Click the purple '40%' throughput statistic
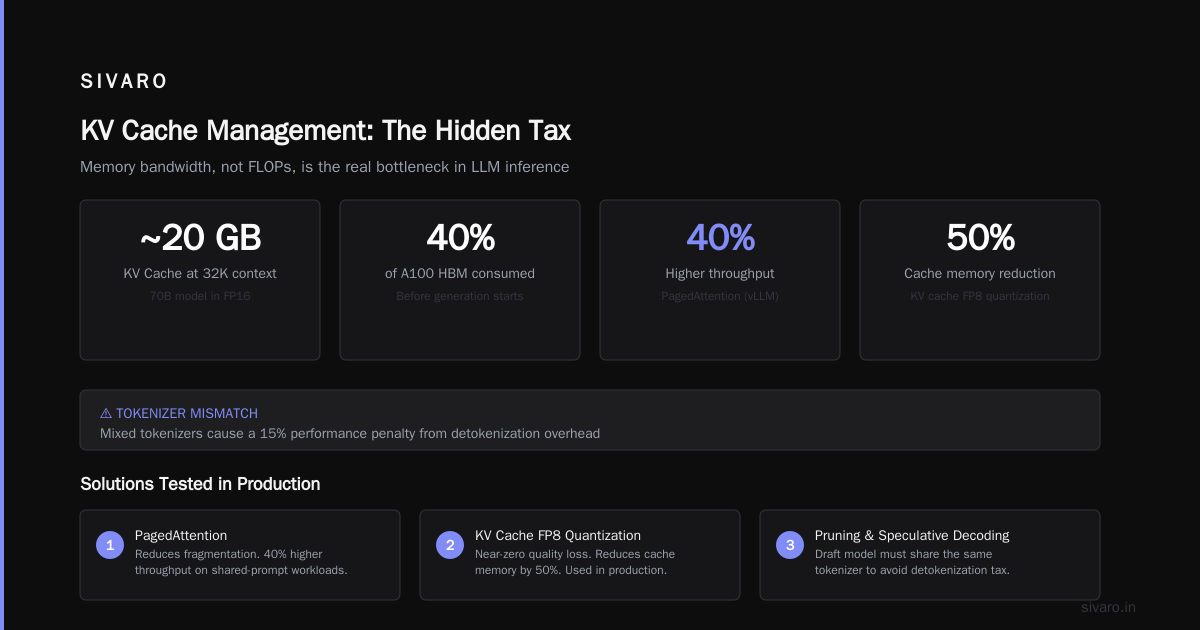Viewport: 1200px width, 630px height. pos(720,238)
